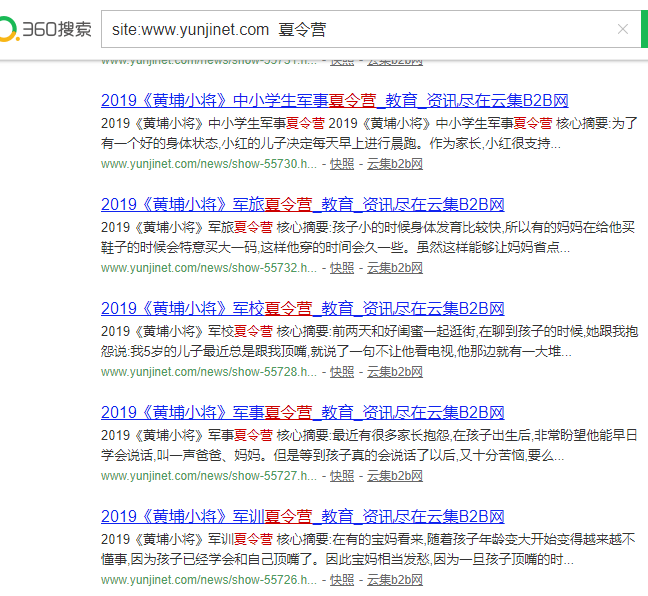The image size is (648, 596).
Task: Click 云集b2b网 under the 中小学生军事夏令营 result
Action: (394, 164)
